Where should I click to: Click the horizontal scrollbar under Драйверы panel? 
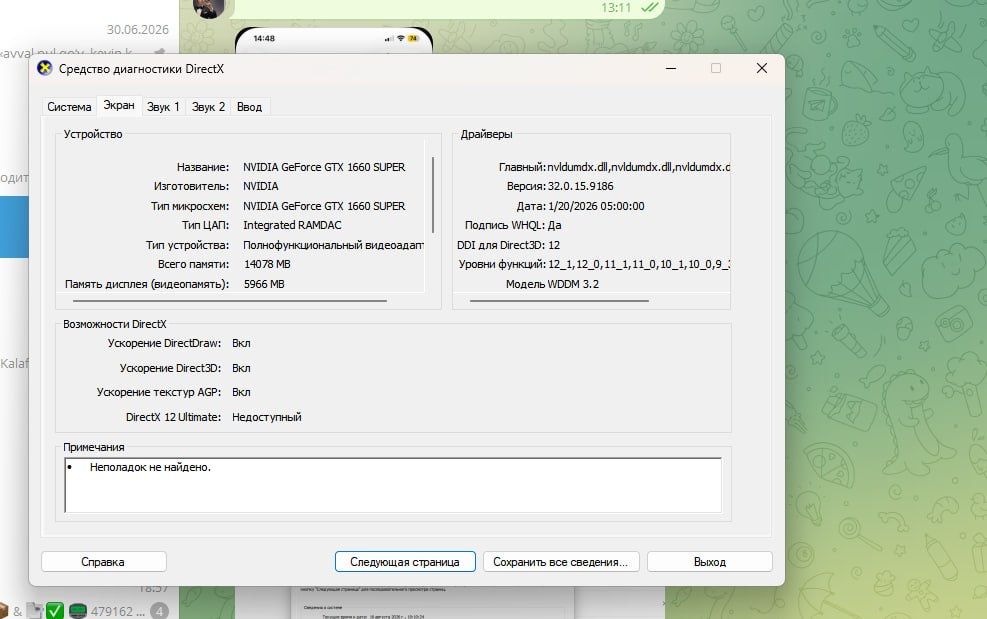559,301
